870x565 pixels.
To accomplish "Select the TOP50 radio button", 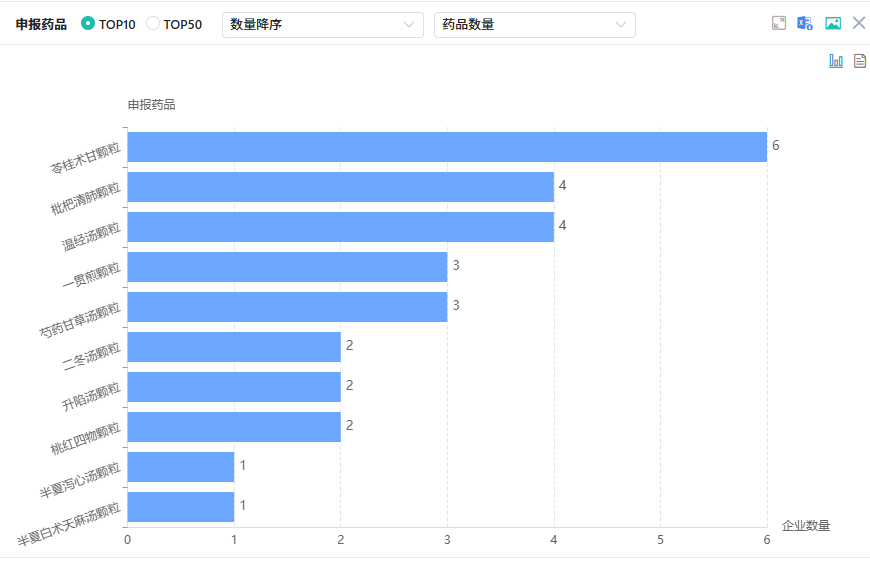I will [153, 24].
